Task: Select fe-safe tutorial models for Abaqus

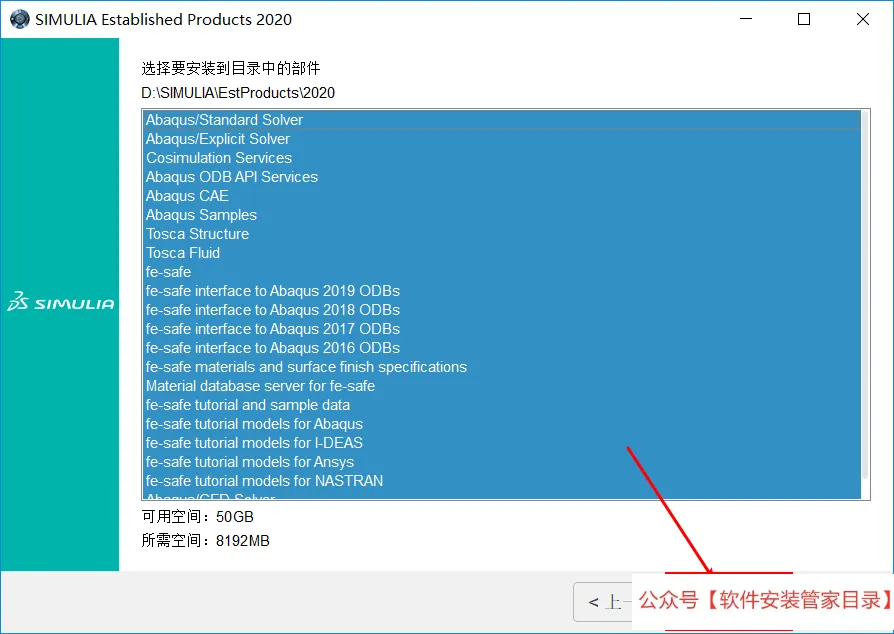Action: coord(502,424)
